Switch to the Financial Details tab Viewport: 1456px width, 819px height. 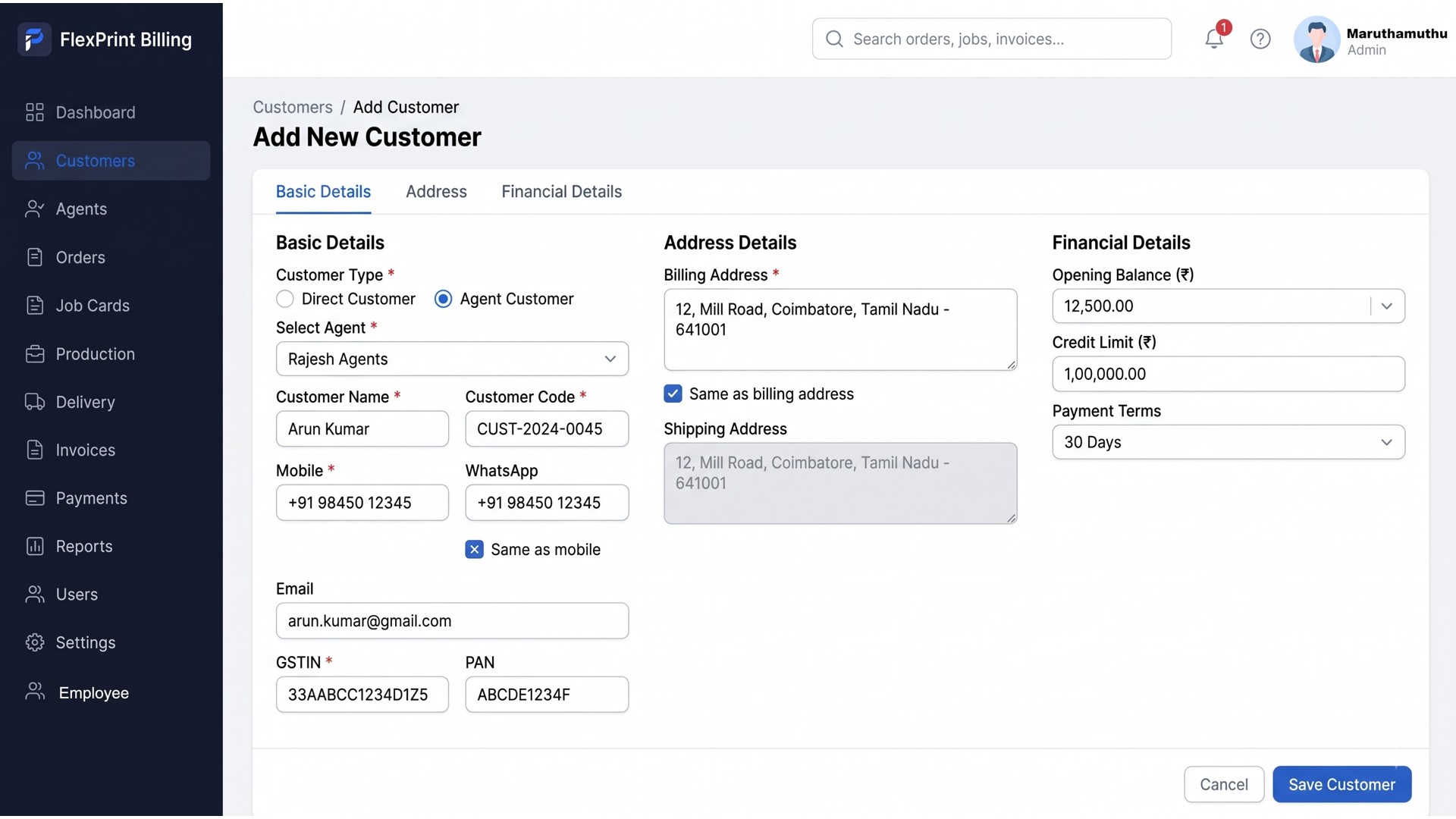pos(561,192)
